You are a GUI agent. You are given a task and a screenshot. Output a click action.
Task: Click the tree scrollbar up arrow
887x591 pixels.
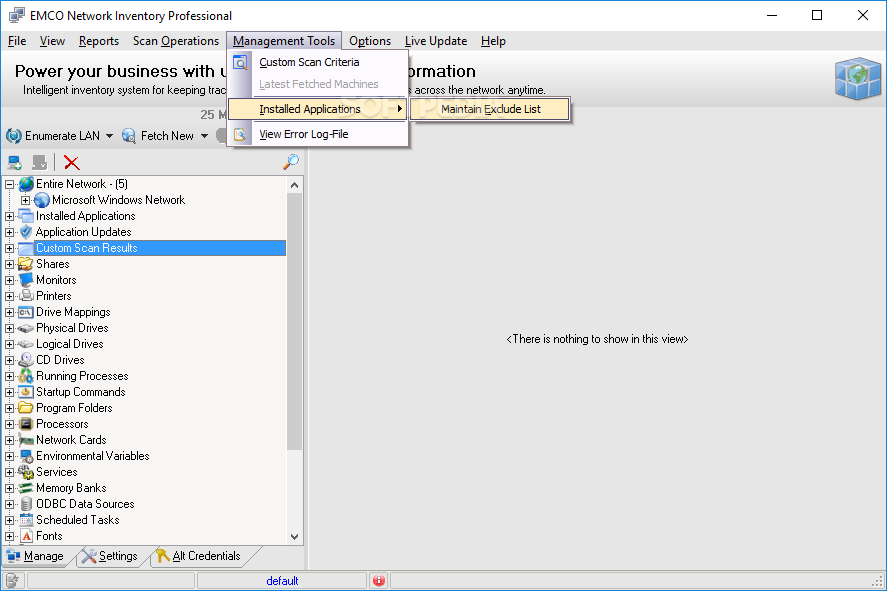point(294,185)
